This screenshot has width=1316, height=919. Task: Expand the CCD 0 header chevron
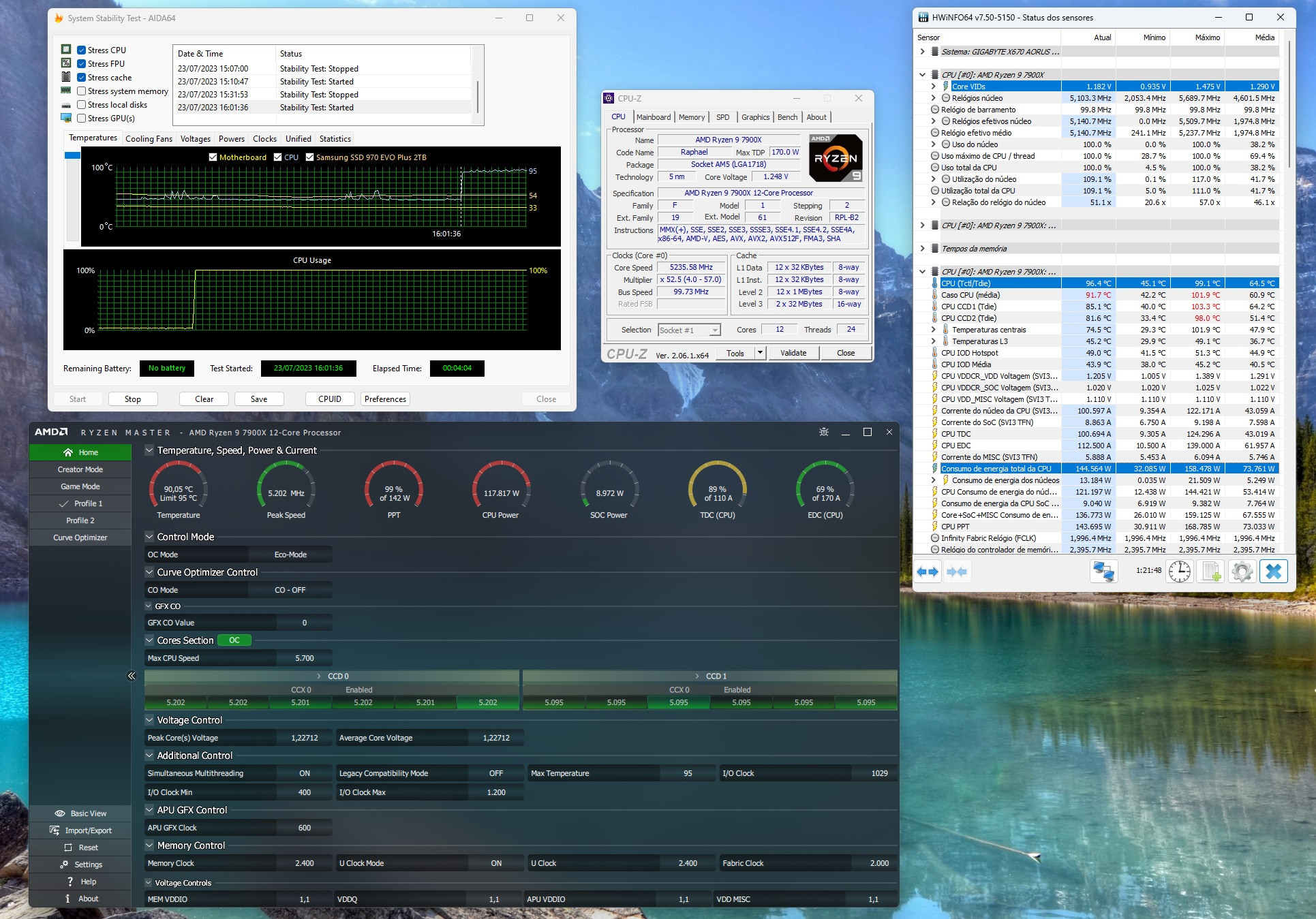click(319, 676)
